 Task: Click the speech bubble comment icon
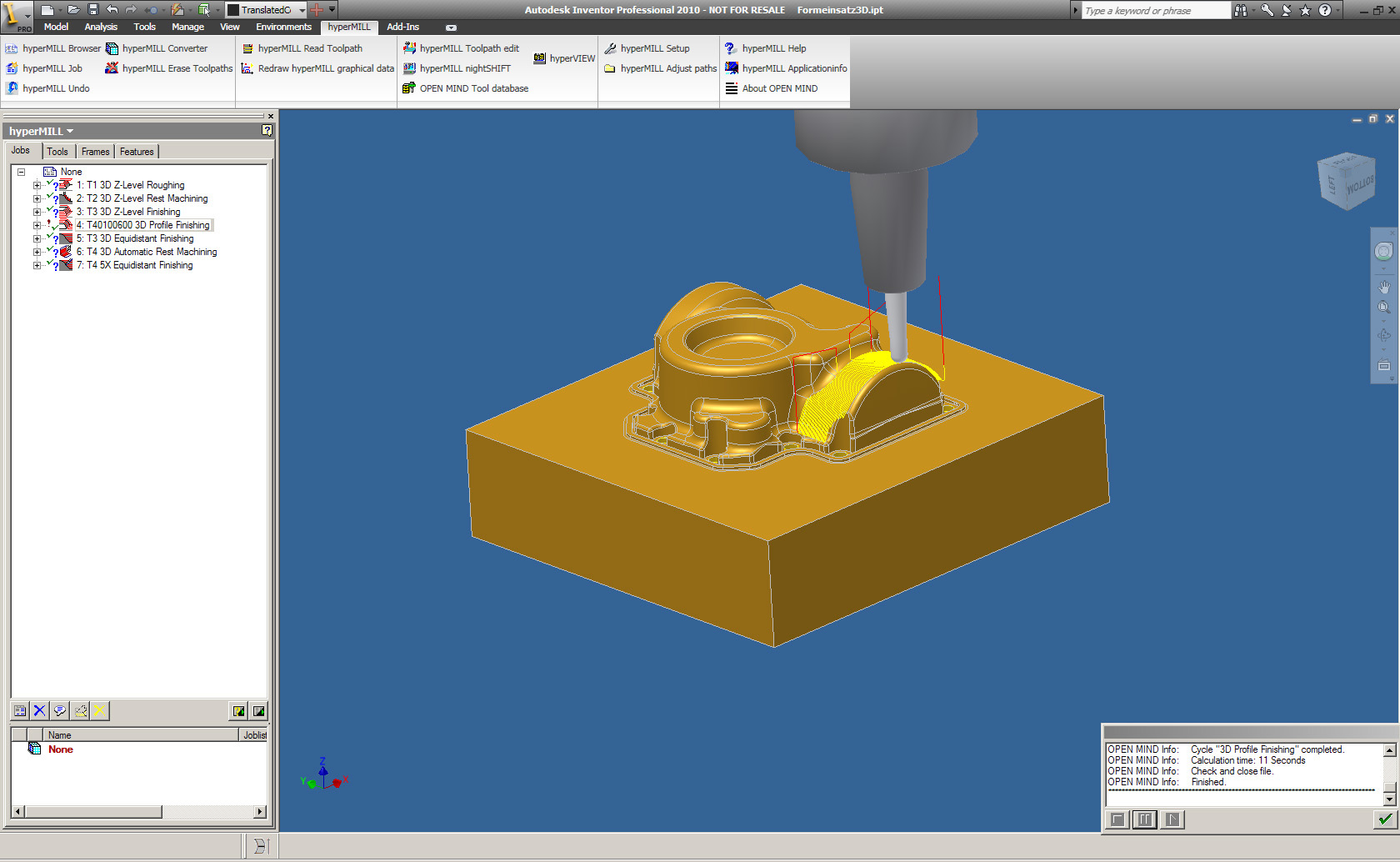click(x=59, y=711)
